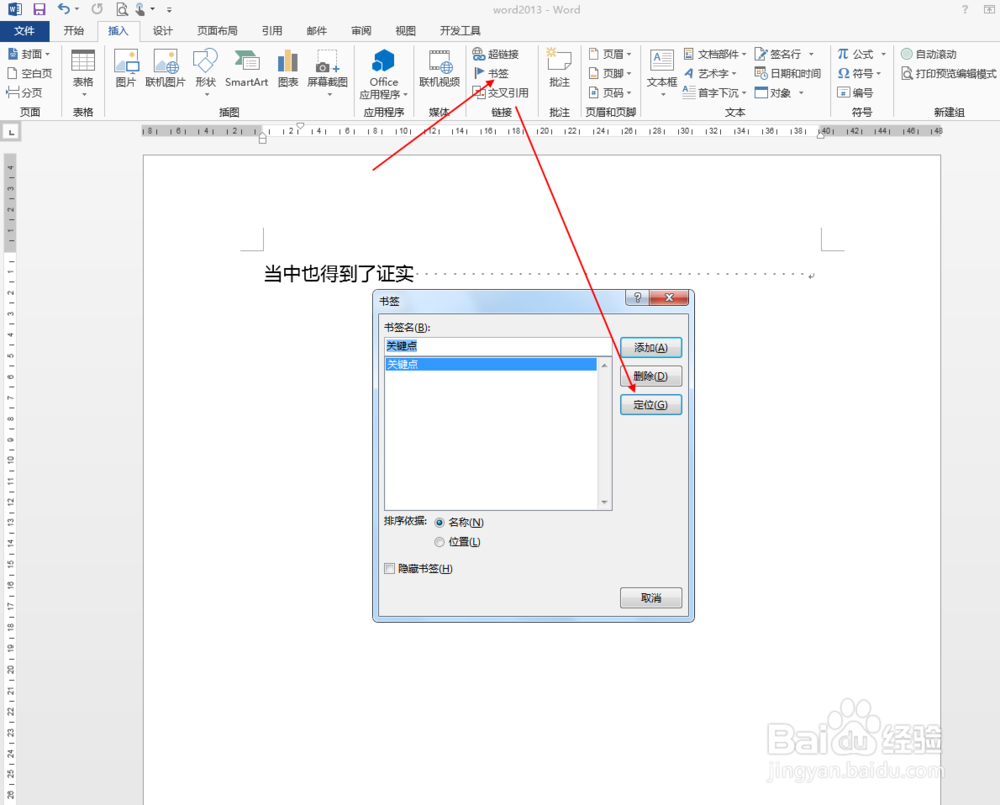Click the Screenshot (屏幕截图) icon

pos(327,72)
